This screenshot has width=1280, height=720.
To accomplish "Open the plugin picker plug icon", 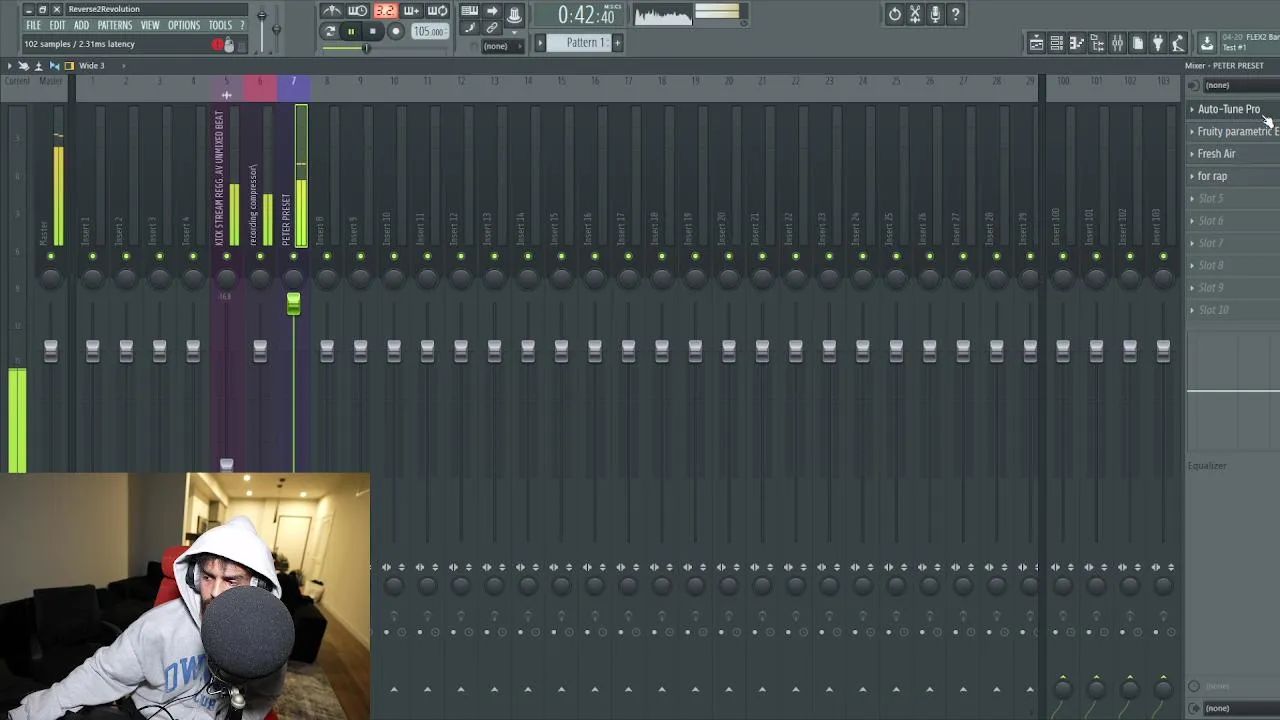I will (1158, 43).
